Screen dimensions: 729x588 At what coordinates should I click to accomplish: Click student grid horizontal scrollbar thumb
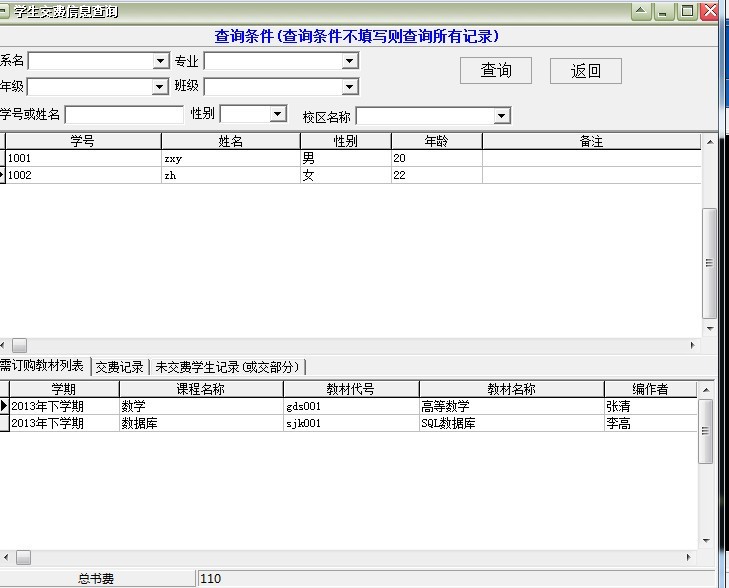click(19, 345)
